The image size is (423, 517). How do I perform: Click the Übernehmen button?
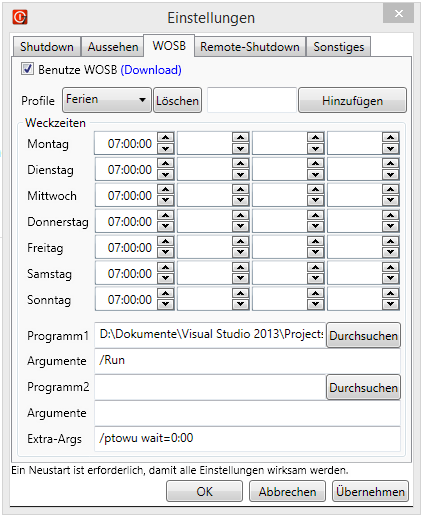[x=370, y=491]
